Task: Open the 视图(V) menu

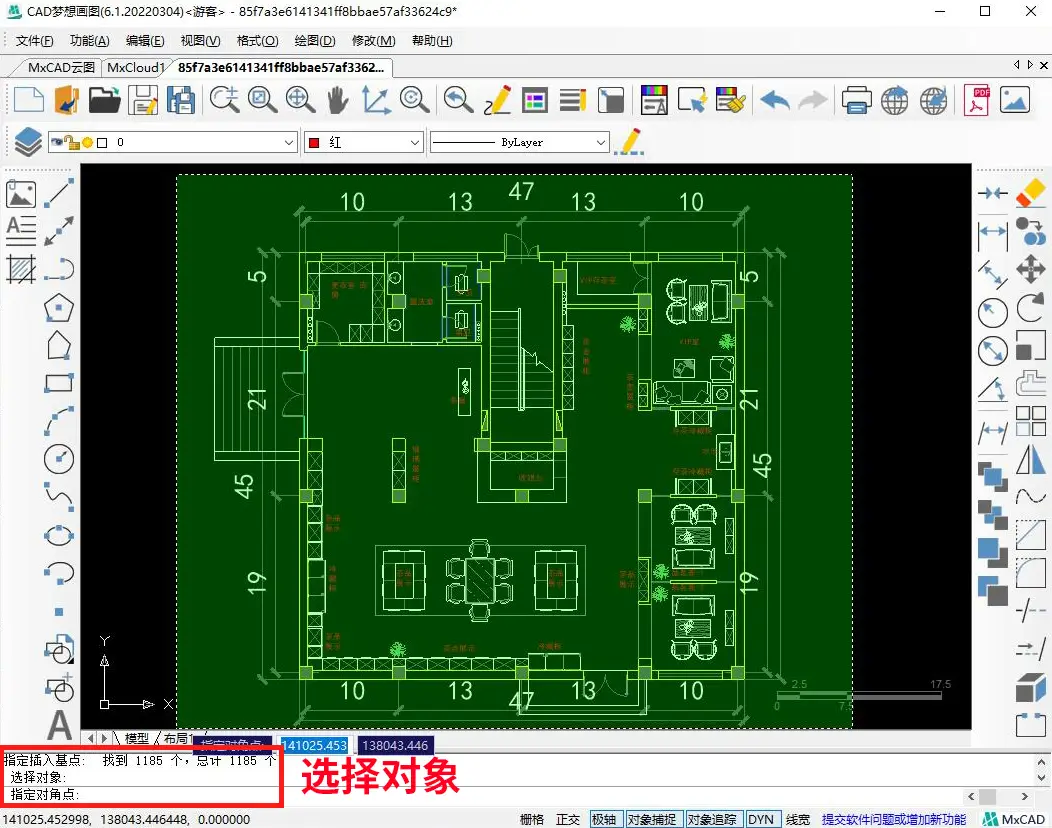Action: pos(200,41)
